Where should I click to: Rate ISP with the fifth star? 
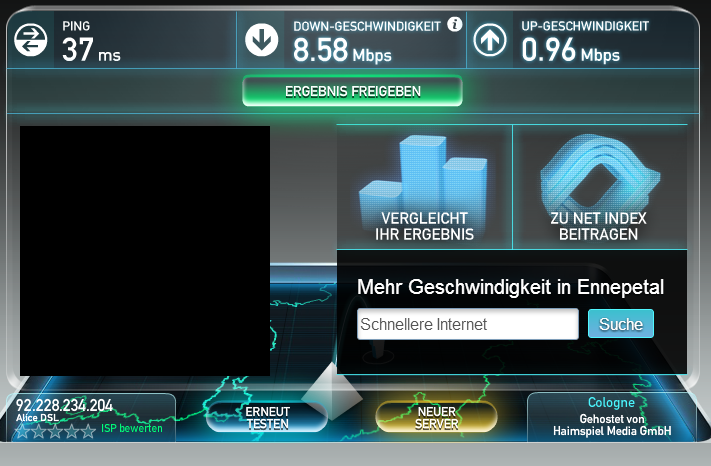click(88, 431)
